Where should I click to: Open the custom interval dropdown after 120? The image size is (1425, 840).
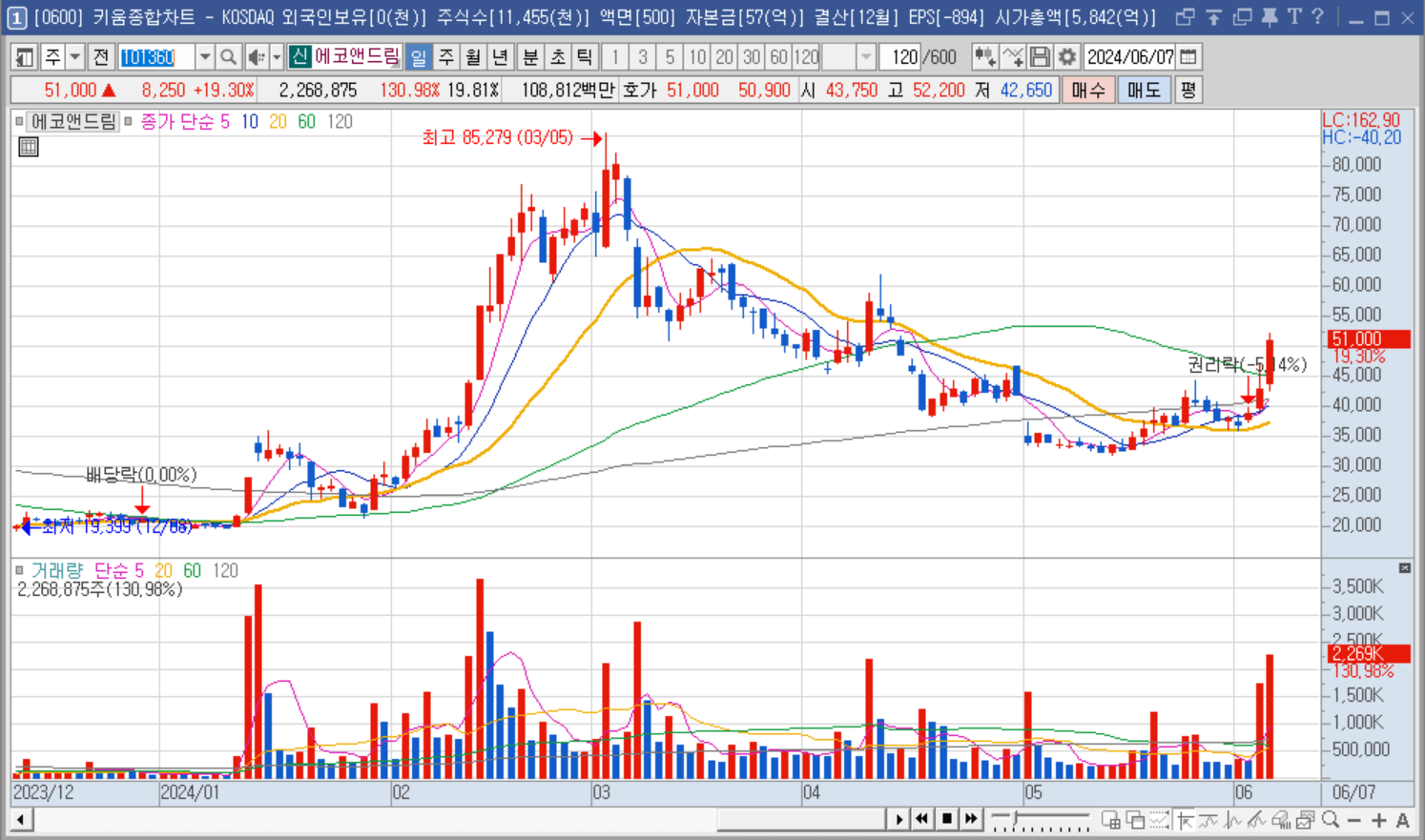click(x=866, y=57)
